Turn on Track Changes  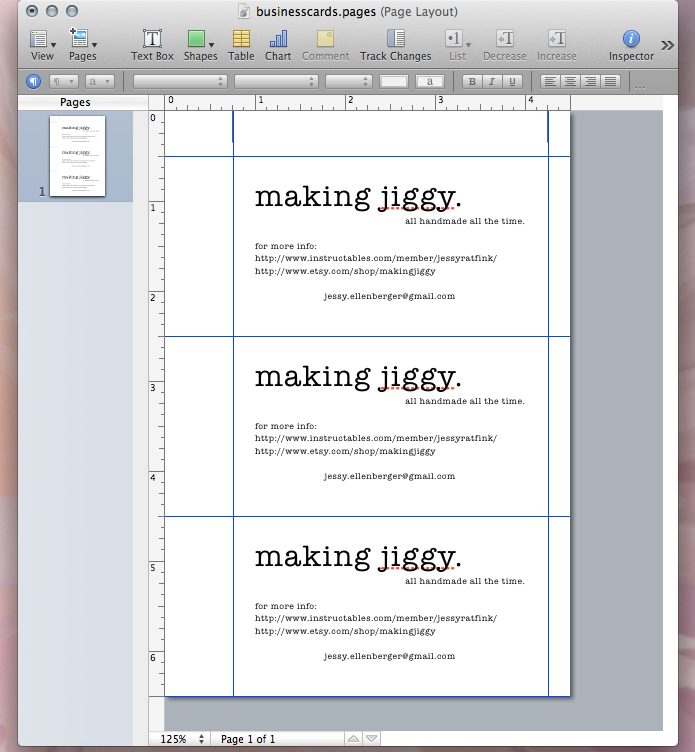point(396,46)
